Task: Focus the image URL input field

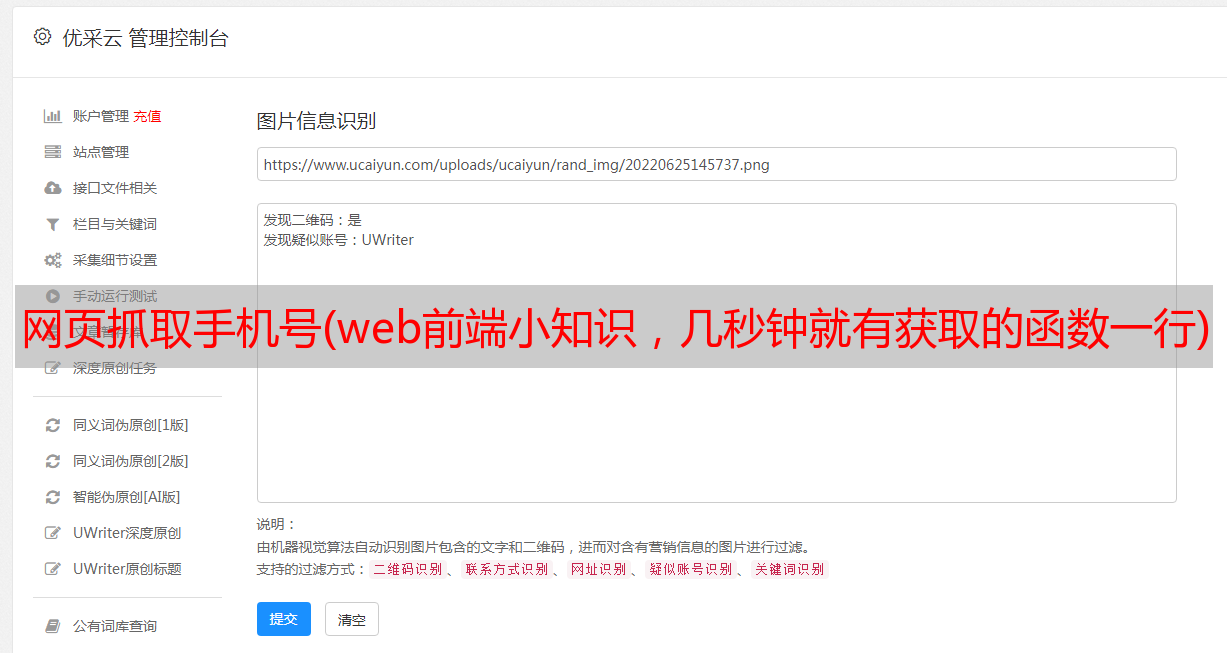Action: (716, 164)
